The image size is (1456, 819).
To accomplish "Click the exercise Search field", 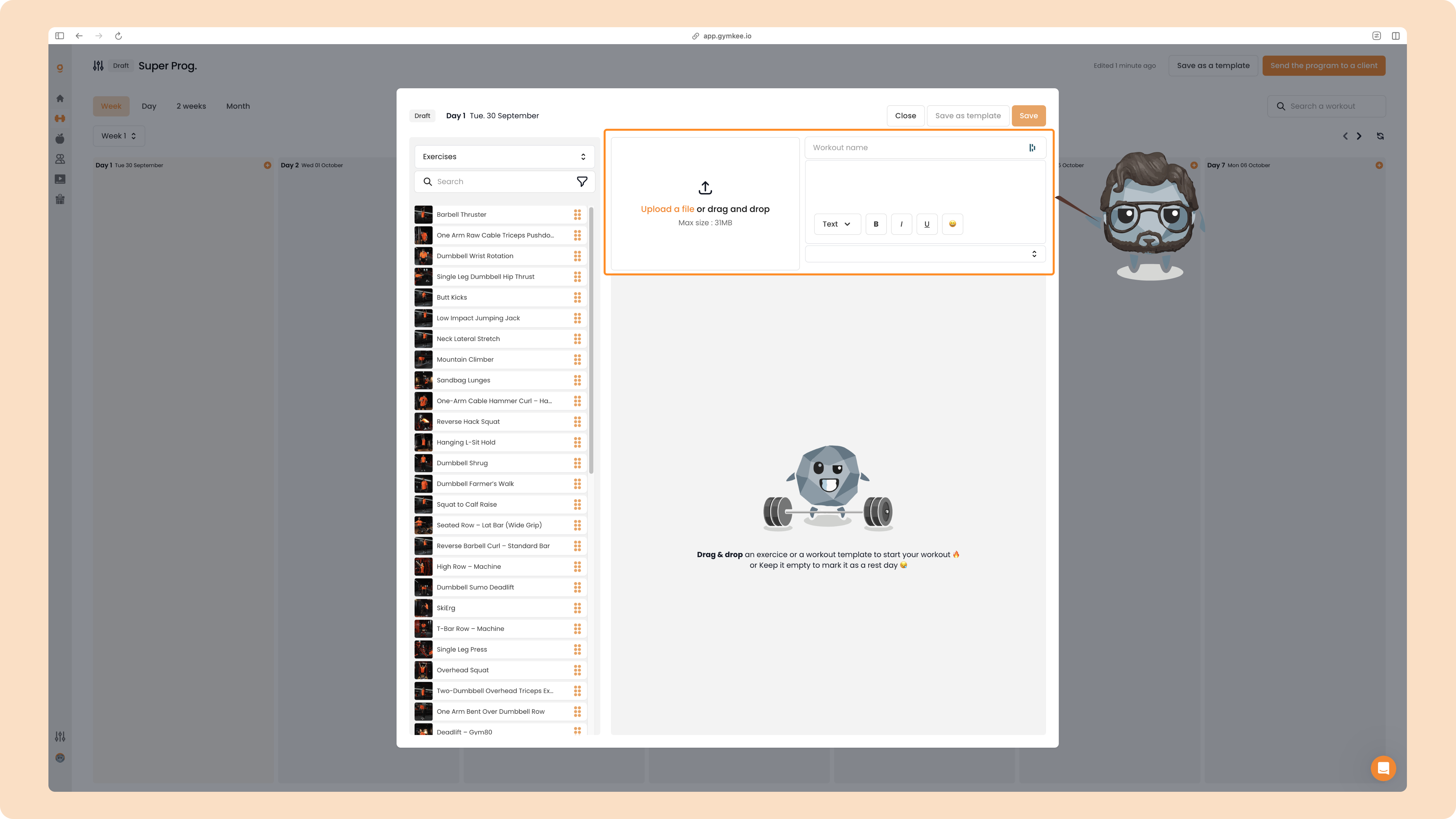I will (504, 182).
